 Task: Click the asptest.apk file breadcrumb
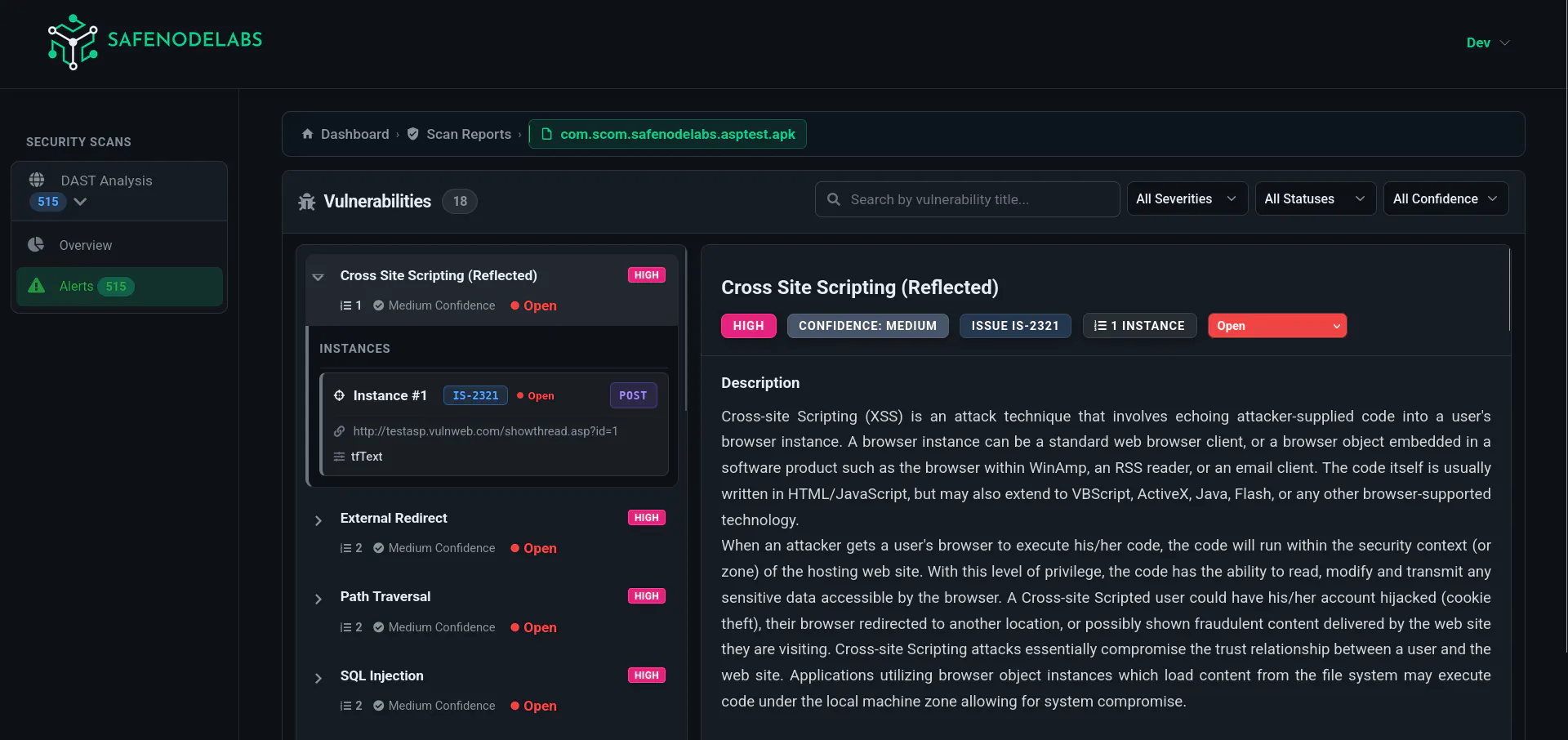[x=667, y=134]
